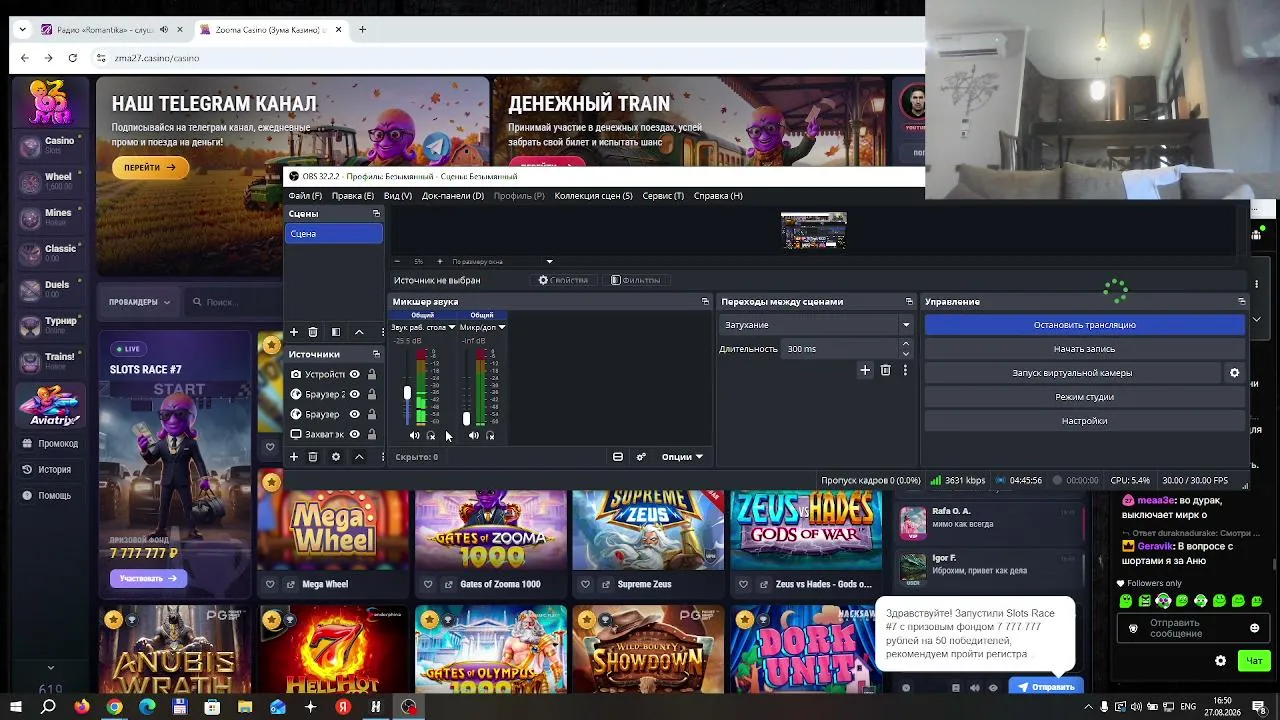Add a new source in Sources panel
Screen dimensions: 1280x720
click(294, 457)
